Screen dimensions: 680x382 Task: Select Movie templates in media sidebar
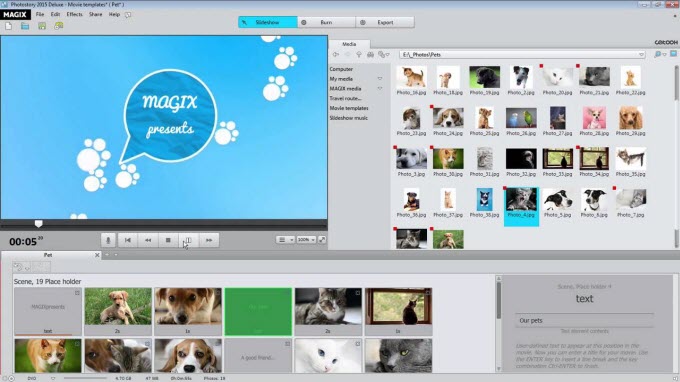[349, 108]
